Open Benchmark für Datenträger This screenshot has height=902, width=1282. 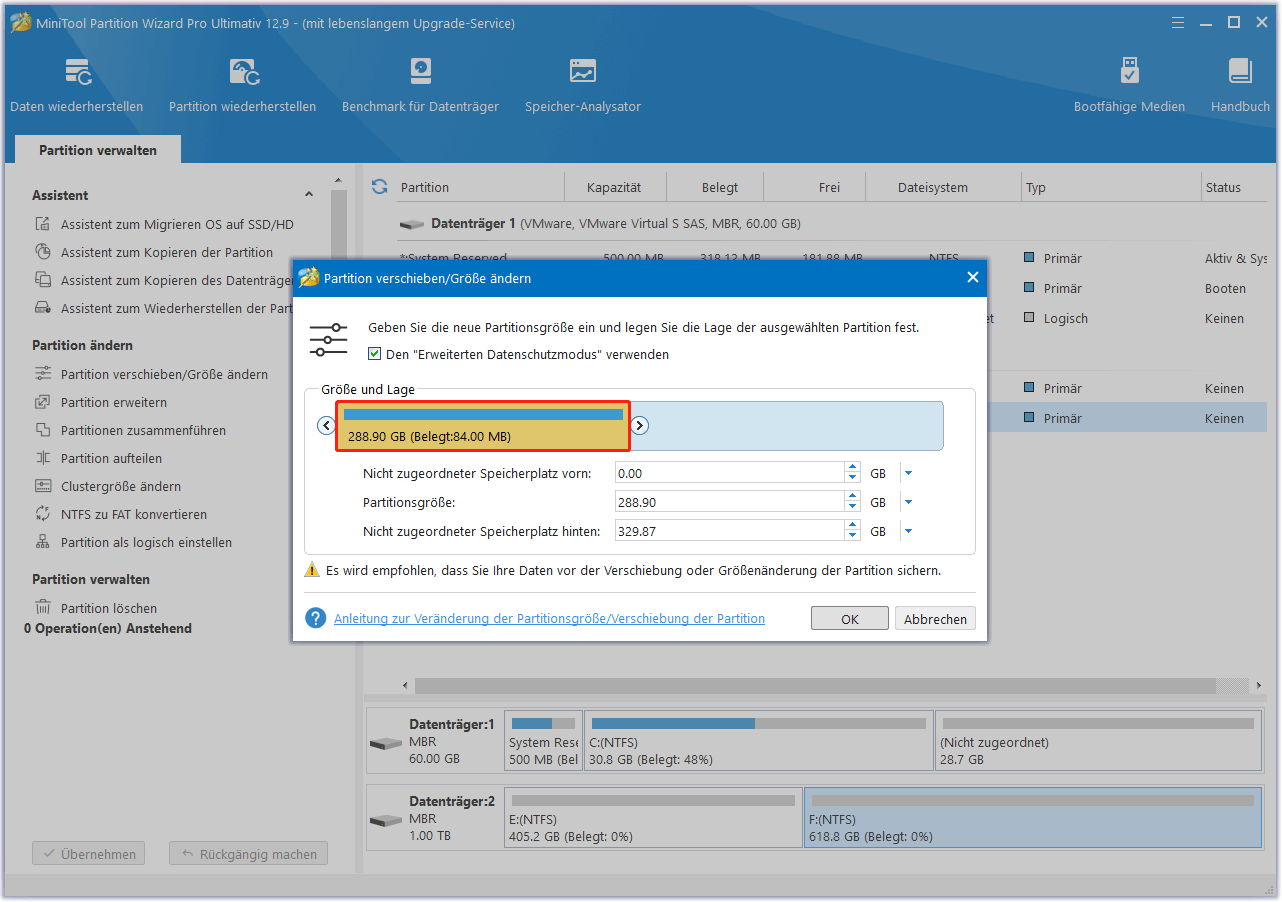420,85
